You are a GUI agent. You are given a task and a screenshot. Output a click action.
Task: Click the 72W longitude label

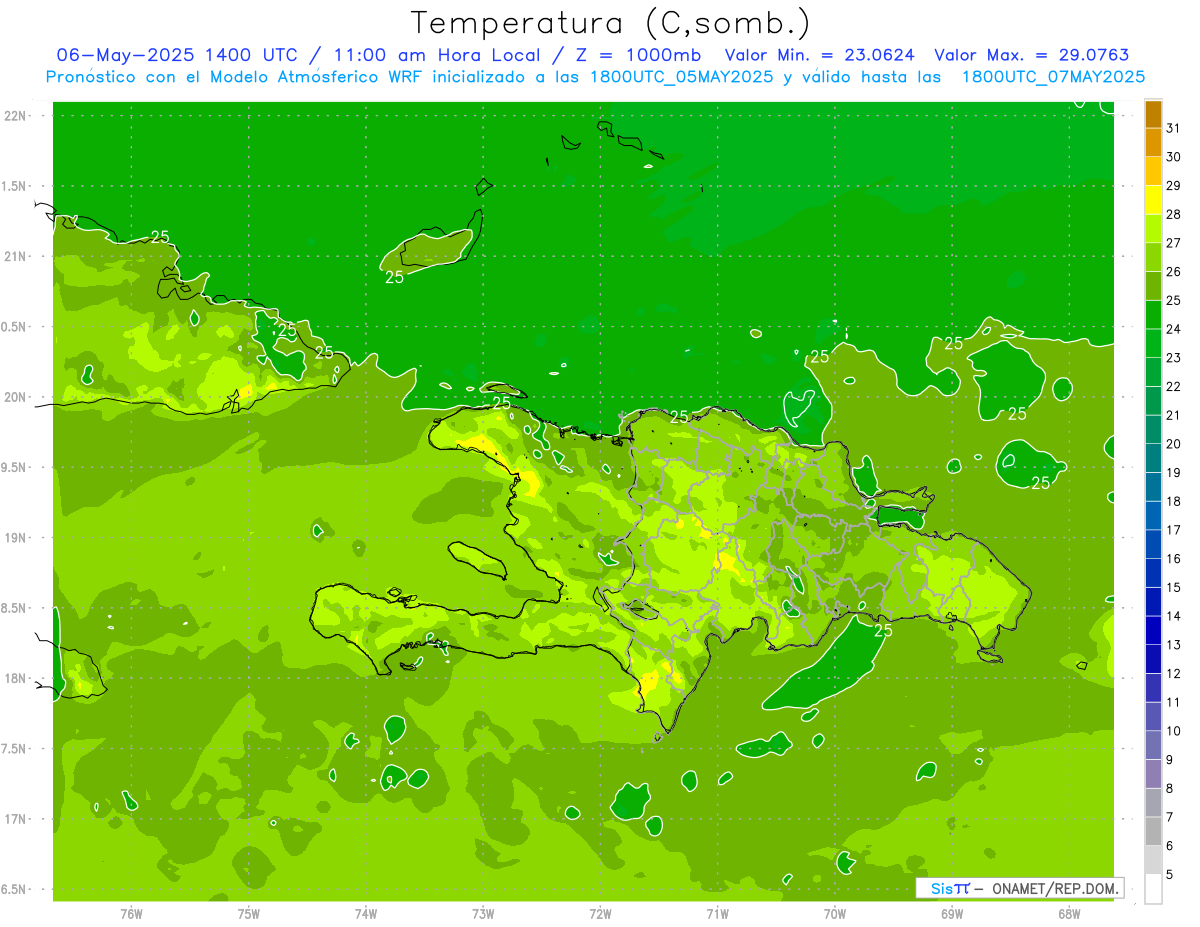(x=600, y=913)
